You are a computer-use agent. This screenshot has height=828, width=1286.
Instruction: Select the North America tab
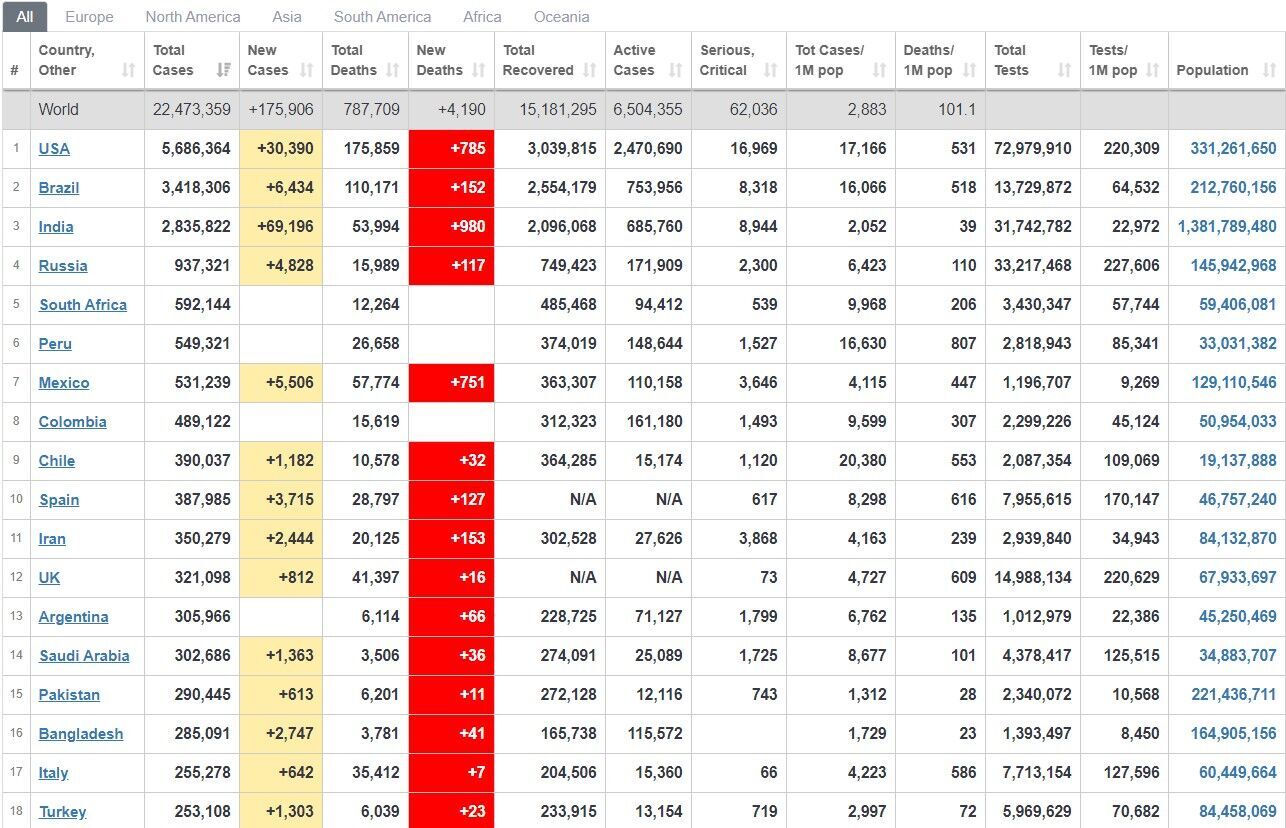pyautogui.click(x=193, y=17)
